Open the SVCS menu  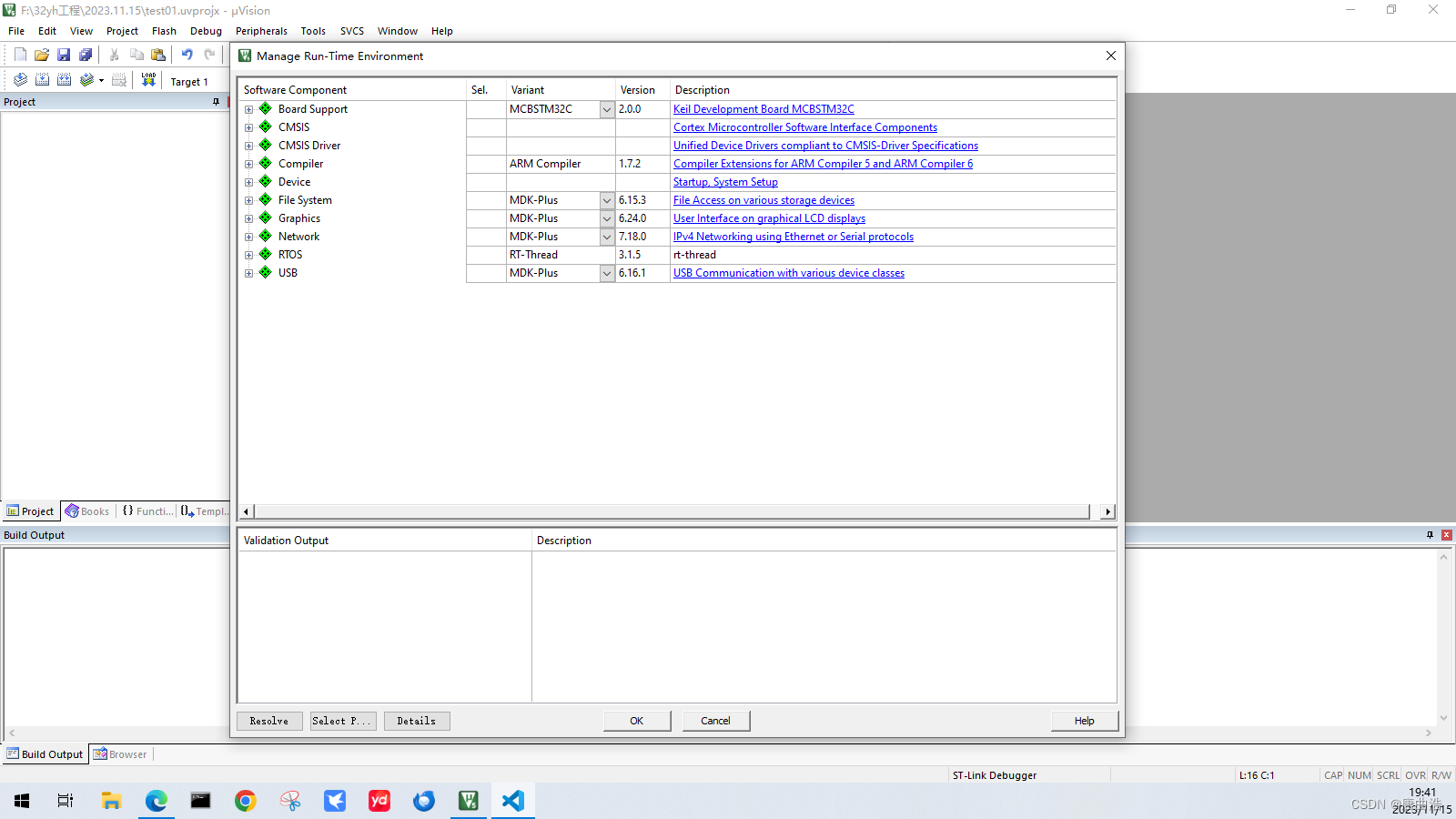tap(352, 31)
